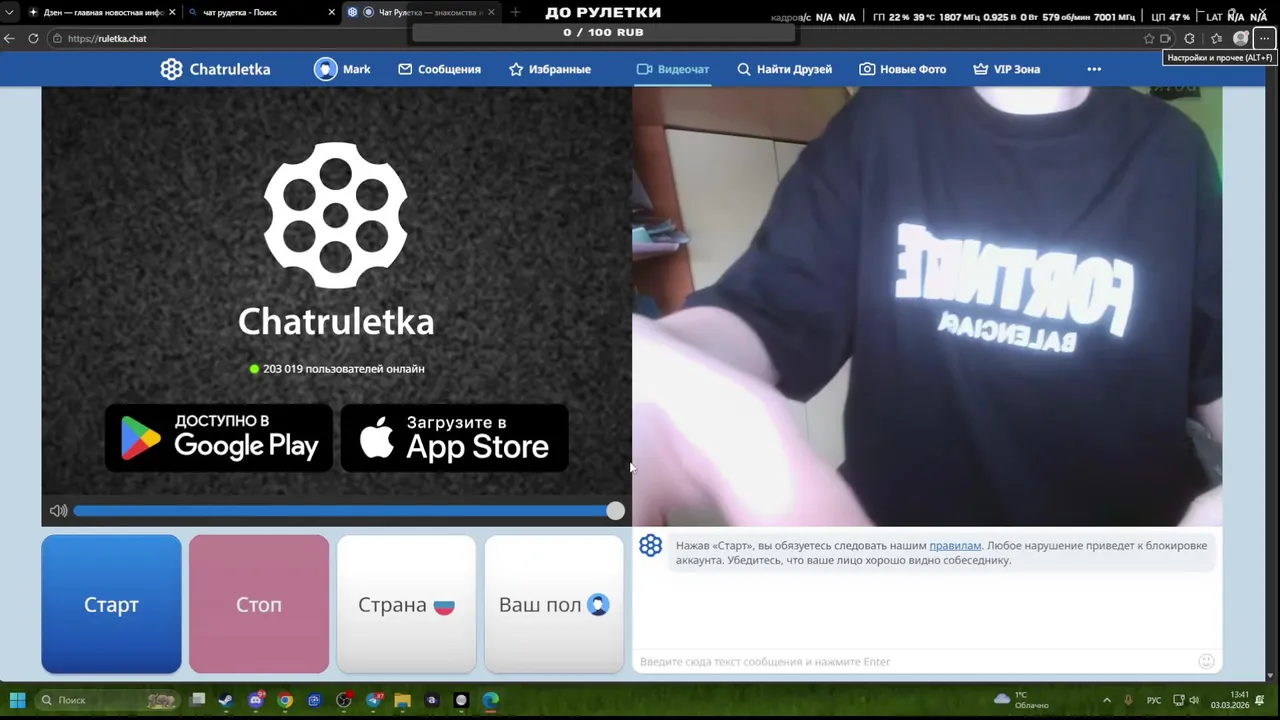
Task: Open Избранные (favorites) section
Action: (x=550, y=69)
